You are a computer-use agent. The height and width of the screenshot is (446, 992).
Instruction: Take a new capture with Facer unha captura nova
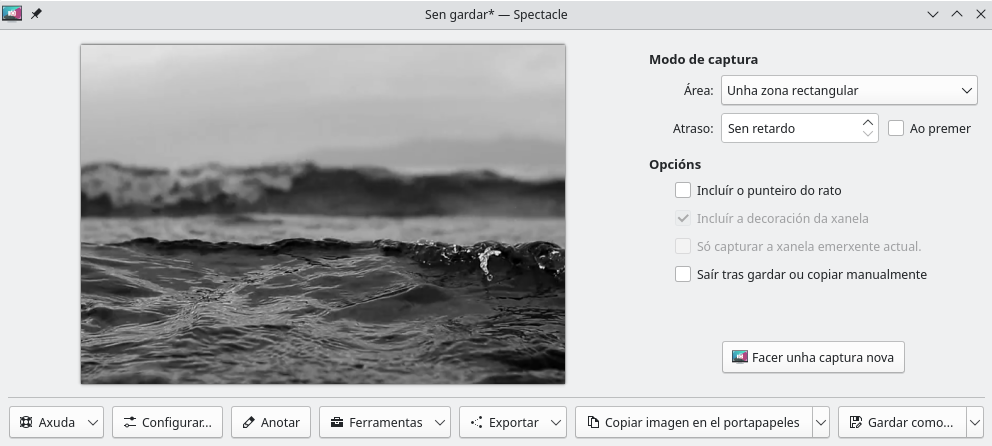click(x=813, y=357)
